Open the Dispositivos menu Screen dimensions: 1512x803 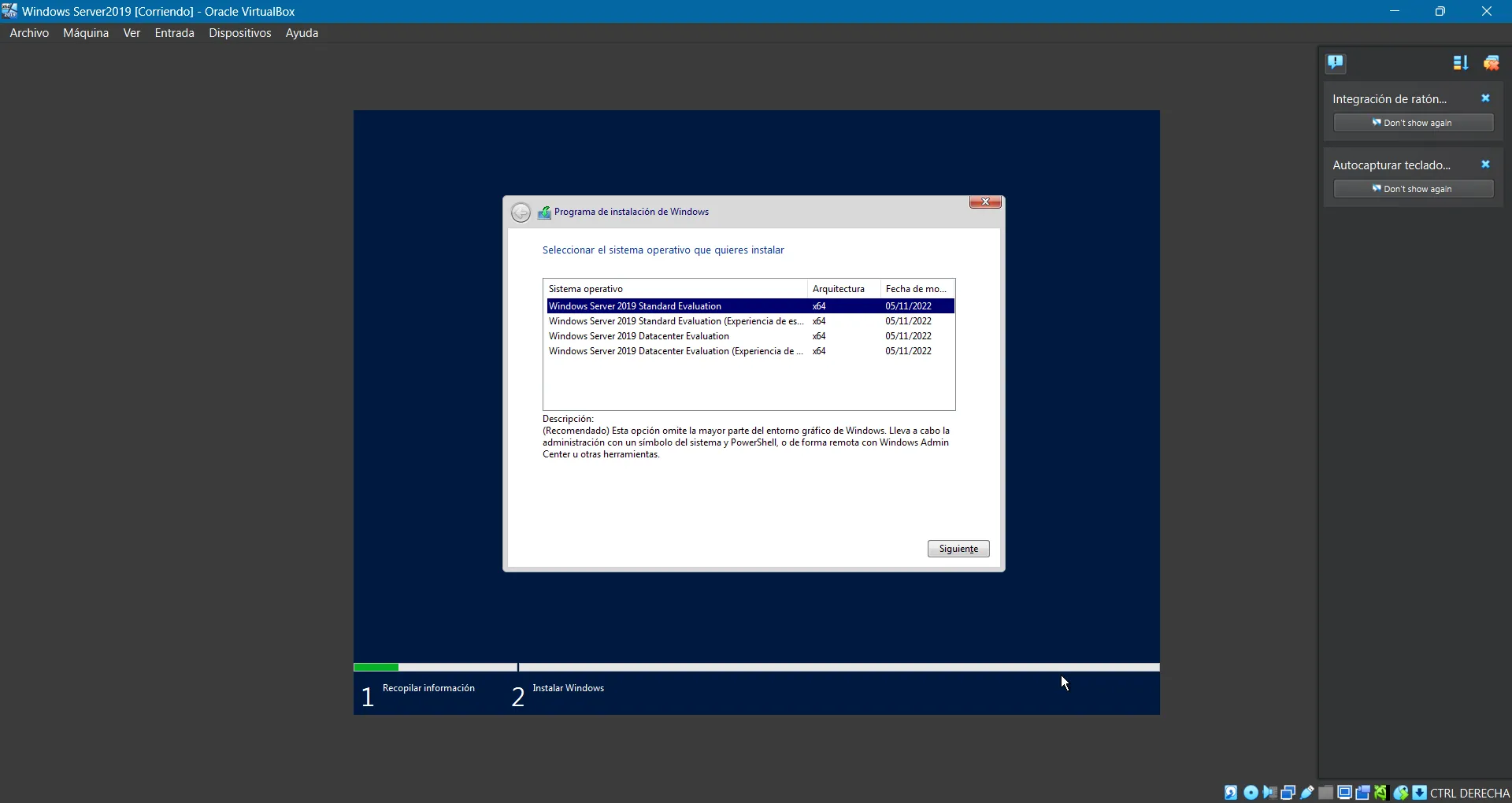[239, 33]
